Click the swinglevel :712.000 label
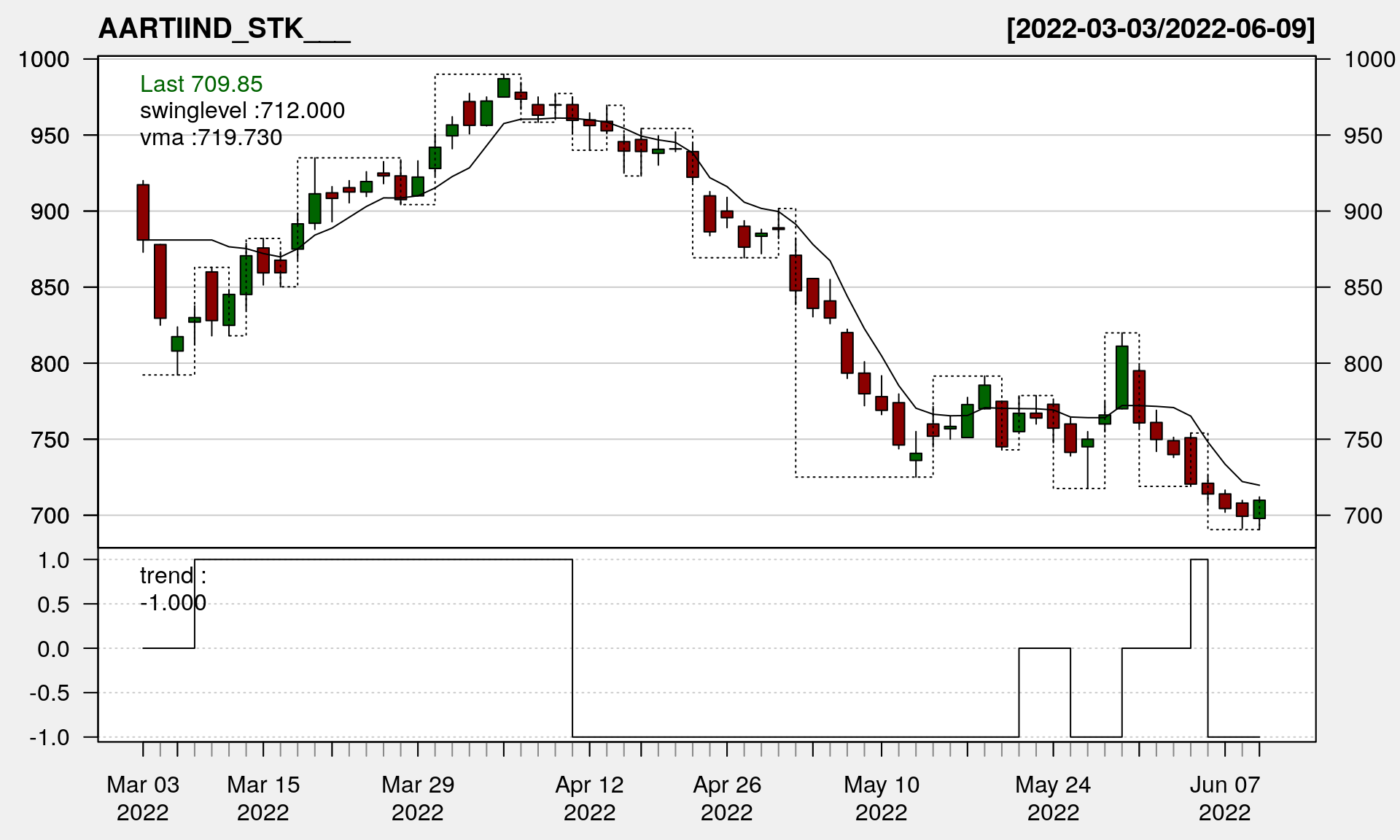The width and height of the screenshot is (1400, 840). click(x=242, y=111)
